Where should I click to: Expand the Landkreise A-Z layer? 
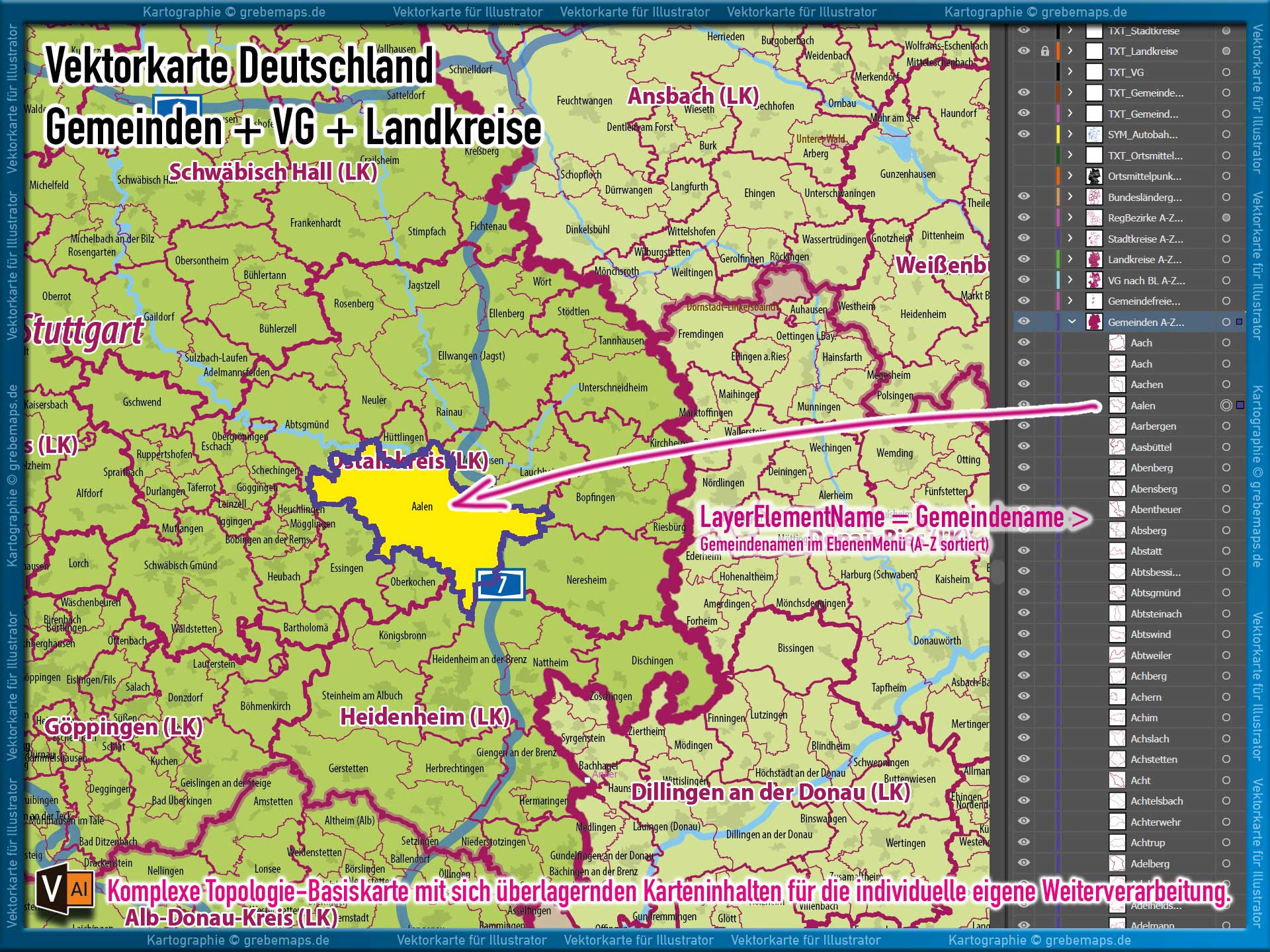[1070, 259]
